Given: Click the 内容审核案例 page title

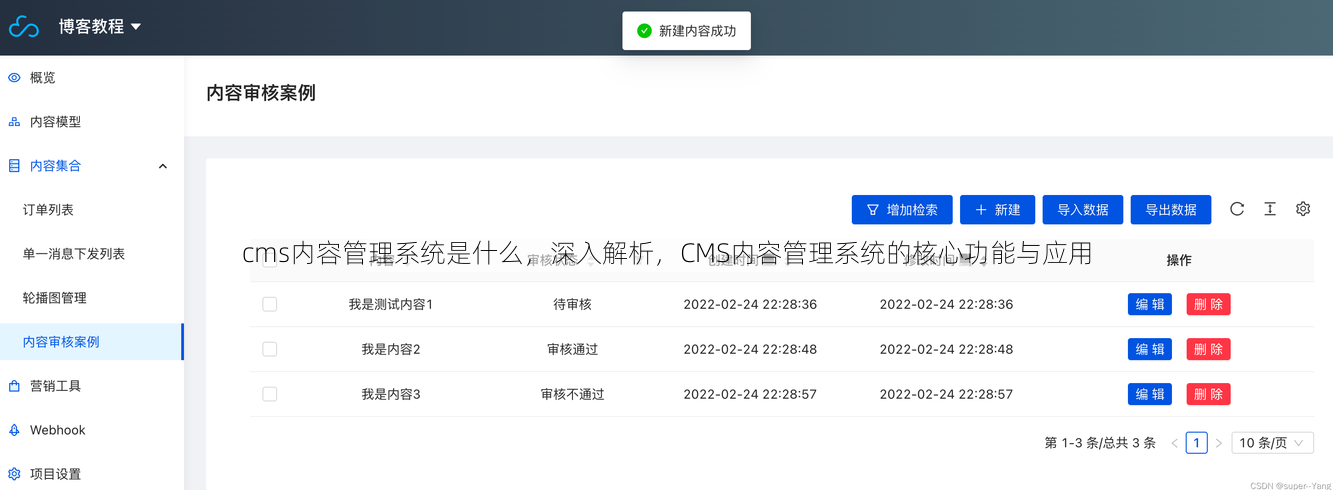Looking at the screenshot, I should click(x=261, y=93).
